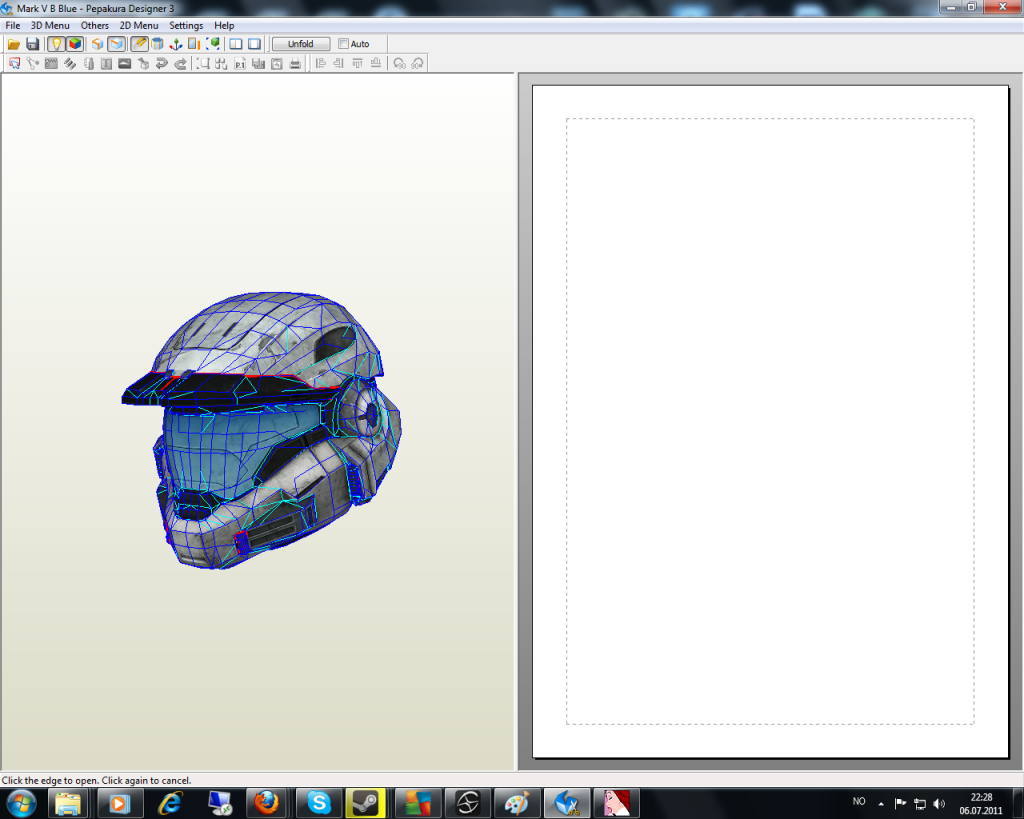Image resolution: width=1024 pixels, height=819 pixels.
Task: Open the Settings menu
Action: [x=186, y=25]
